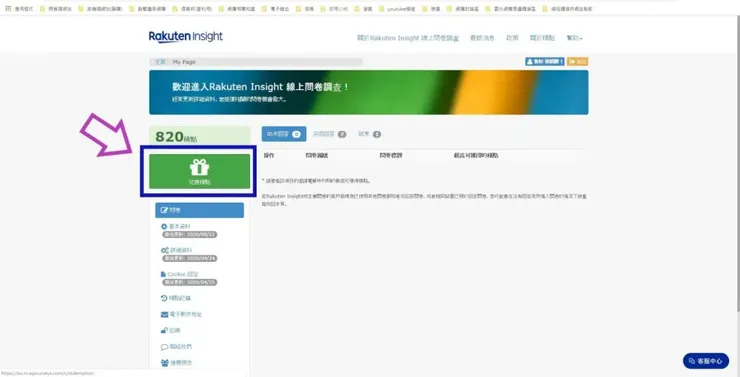The image size is (740, 377).
Task: Click the green gift redeem points button
Action: [199, 171]
